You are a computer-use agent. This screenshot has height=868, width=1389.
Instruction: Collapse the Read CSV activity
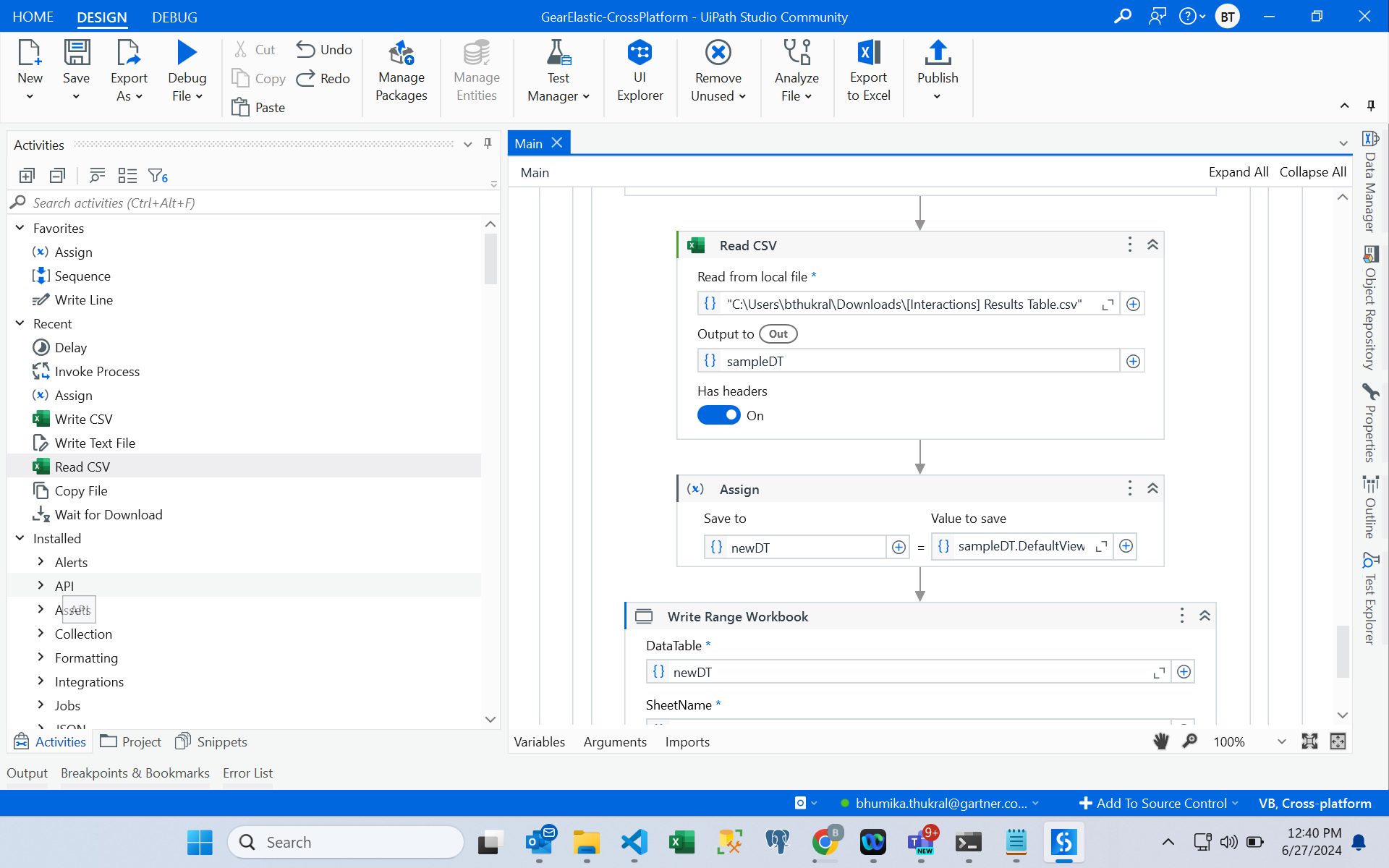coord(1153,245)
